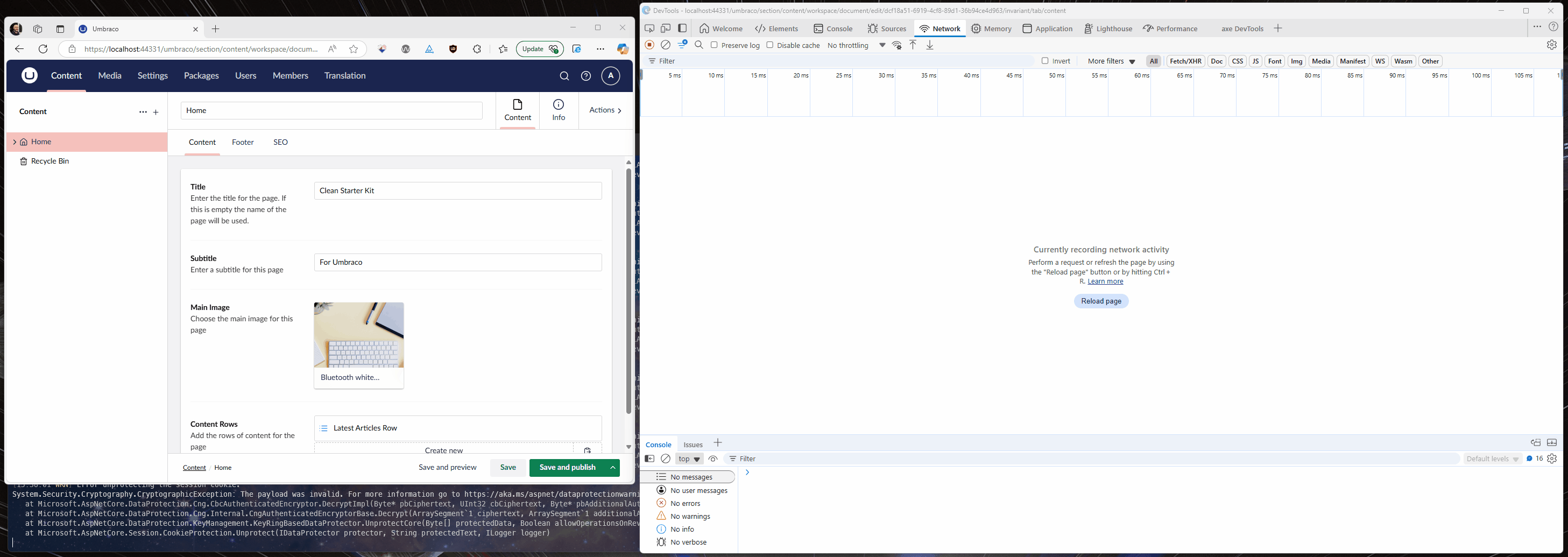Click the Reload page button
Screen dimensions: 1568x557
pos(1100,301)
